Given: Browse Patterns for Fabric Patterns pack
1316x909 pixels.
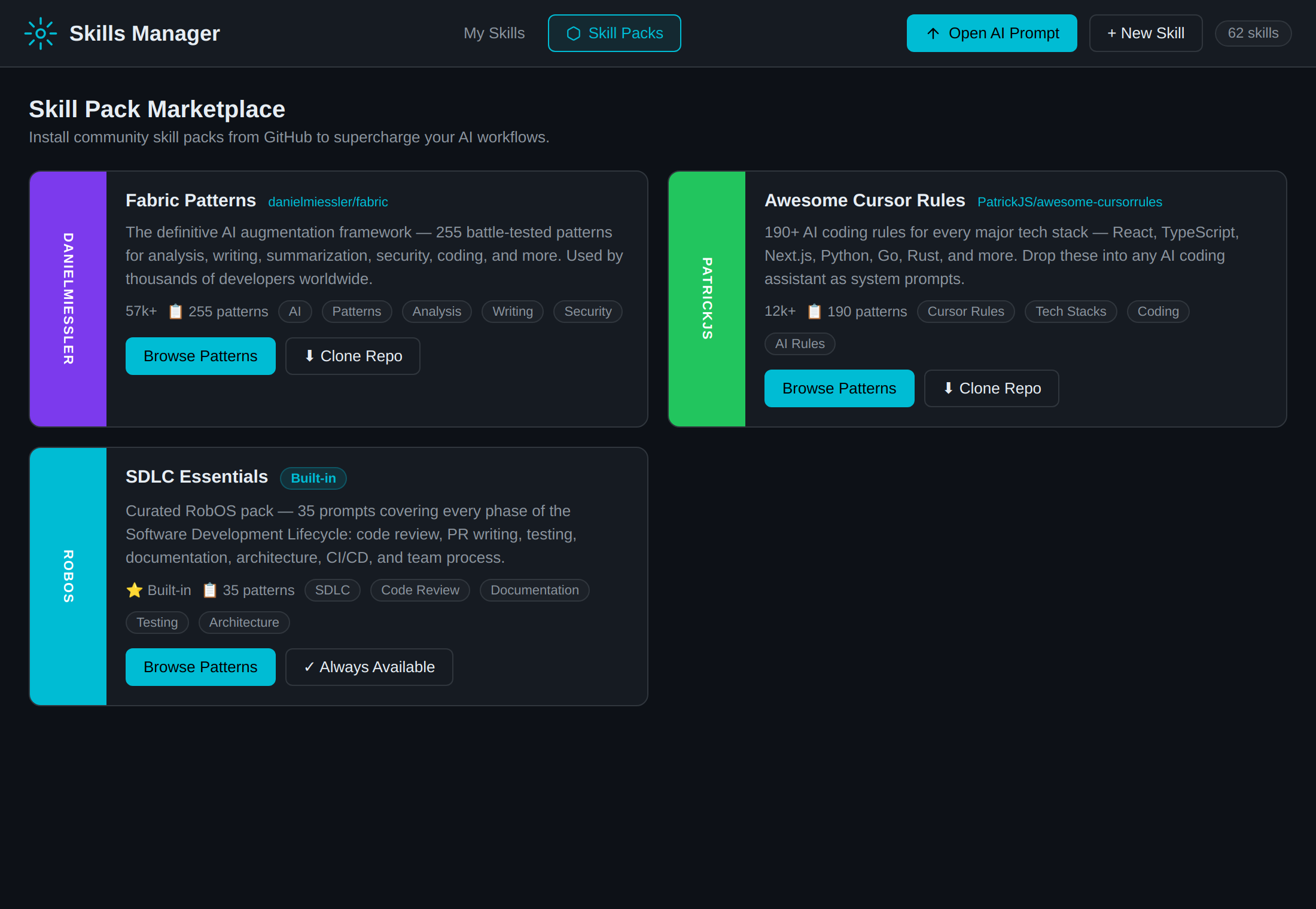Looking at the screenshot, I should 200,356.
